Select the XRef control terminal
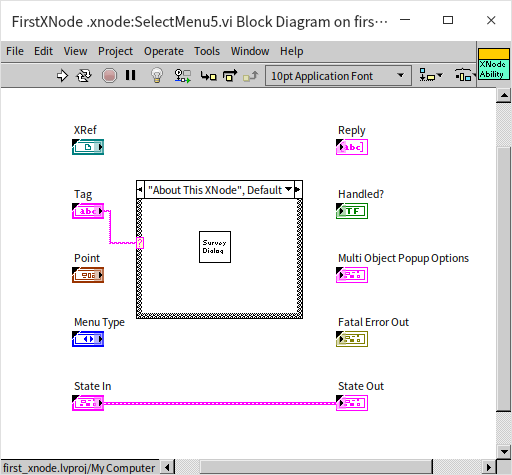The image size is (512, 475). (88, 147)
